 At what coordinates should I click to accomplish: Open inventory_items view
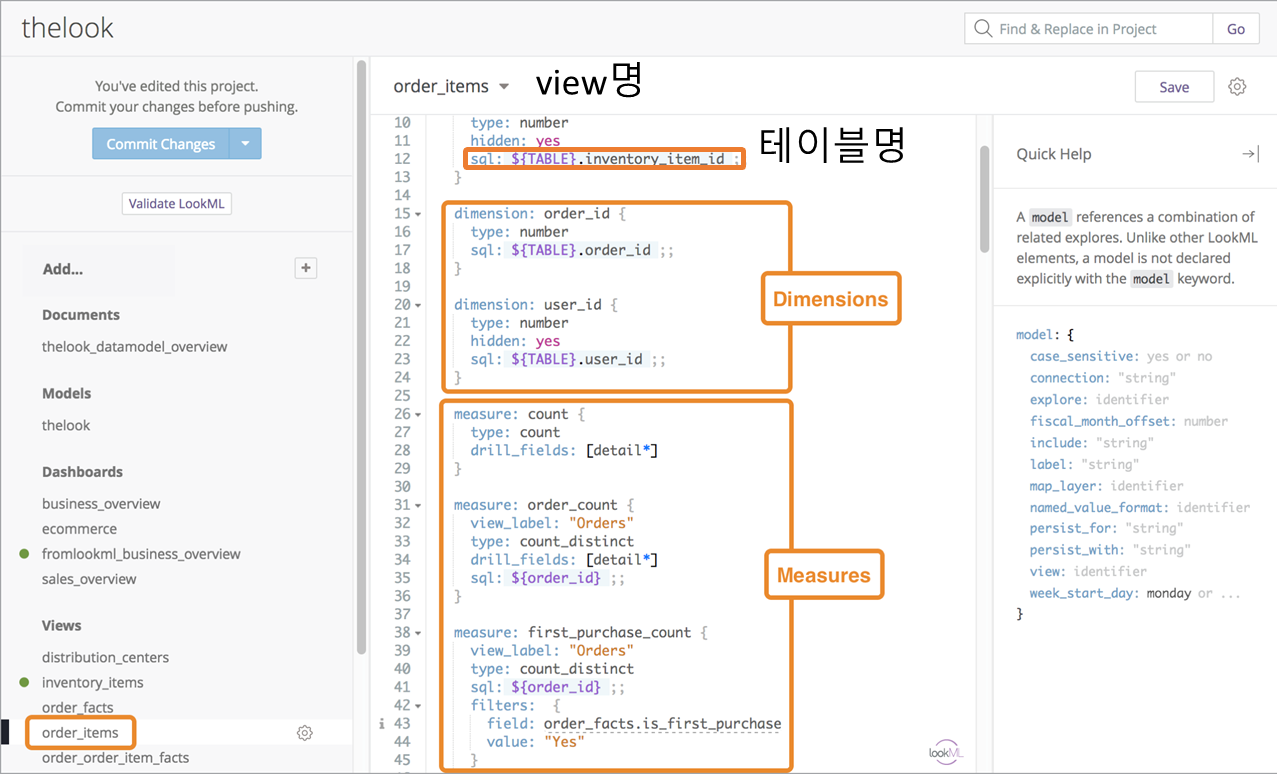(93, 683)
